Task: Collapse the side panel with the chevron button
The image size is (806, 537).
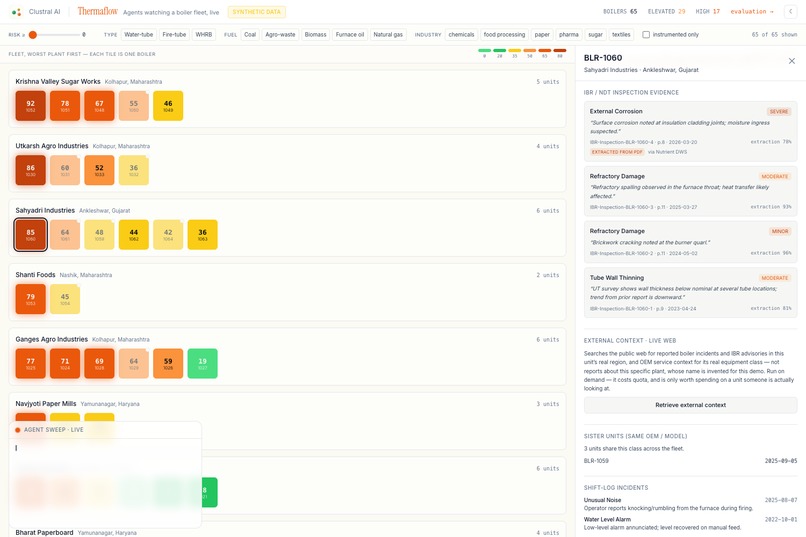Action: 791,11
